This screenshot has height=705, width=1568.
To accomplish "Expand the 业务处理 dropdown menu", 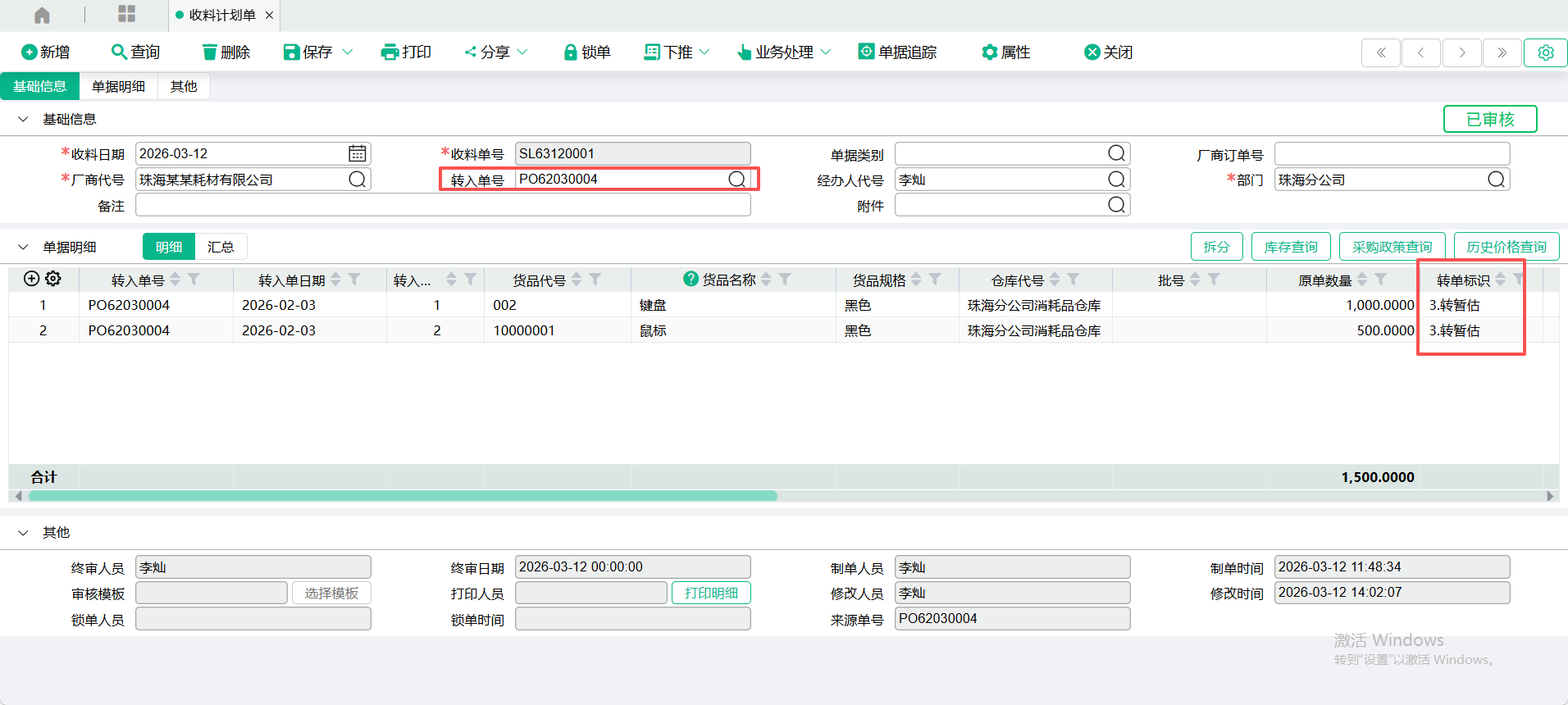I will [826, 52].
